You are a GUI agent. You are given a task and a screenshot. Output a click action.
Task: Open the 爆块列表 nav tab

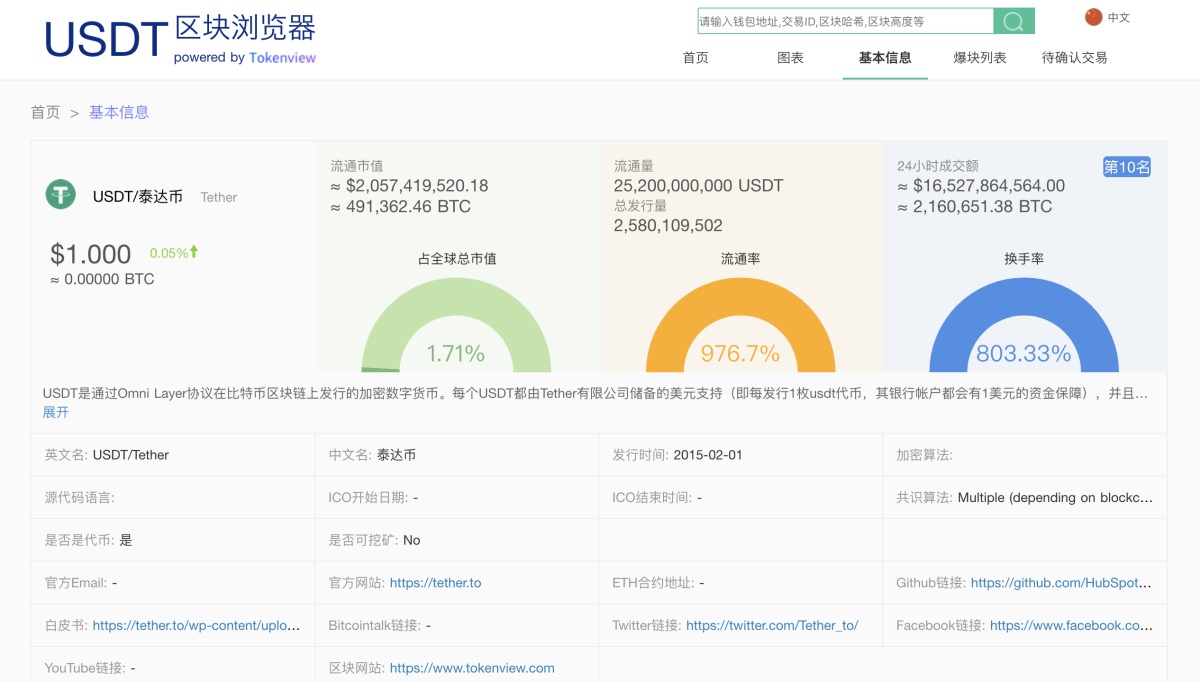[x=980, y=58]
